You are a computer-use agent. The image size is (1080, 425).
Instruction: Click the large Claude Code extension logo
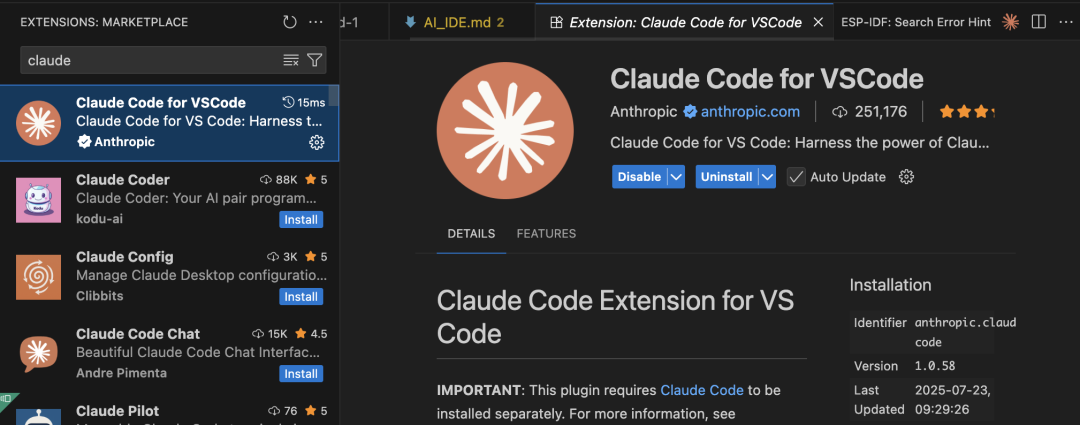(x=505, y=131)
